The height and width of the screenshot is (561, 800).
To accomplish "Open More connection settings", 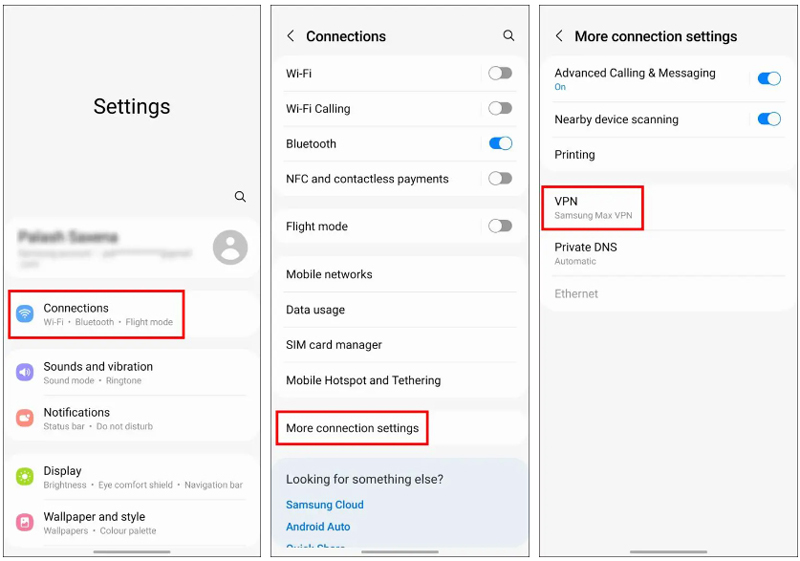I will [352, 428].
